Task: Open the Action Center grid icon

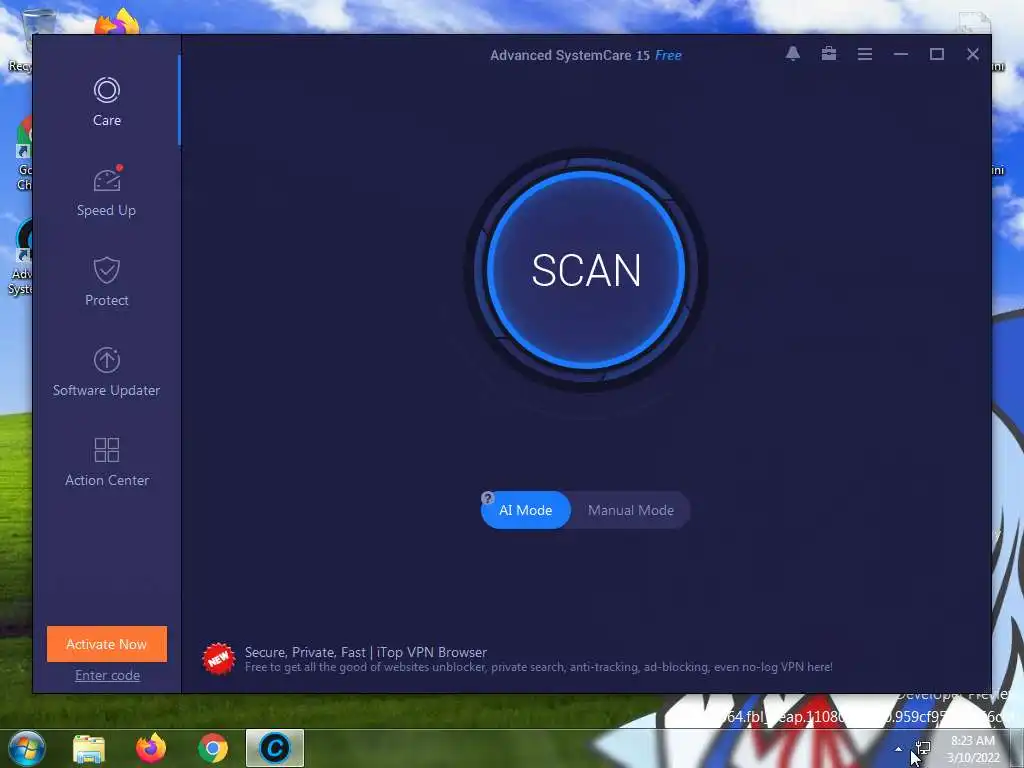Action: click(x=106, y=450)
